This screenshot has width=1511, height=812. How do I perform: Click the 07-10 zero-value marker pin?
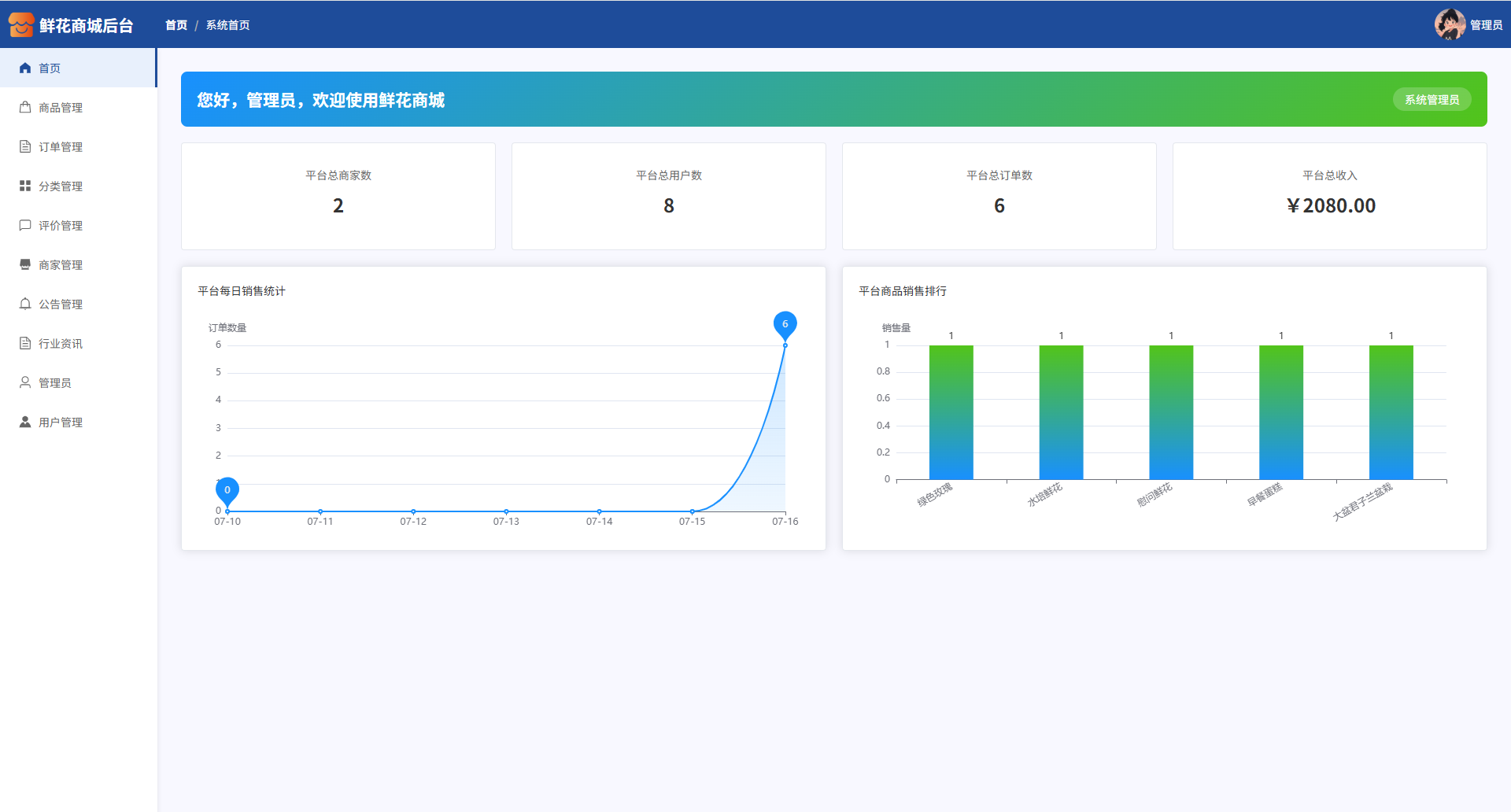point(227,490)
